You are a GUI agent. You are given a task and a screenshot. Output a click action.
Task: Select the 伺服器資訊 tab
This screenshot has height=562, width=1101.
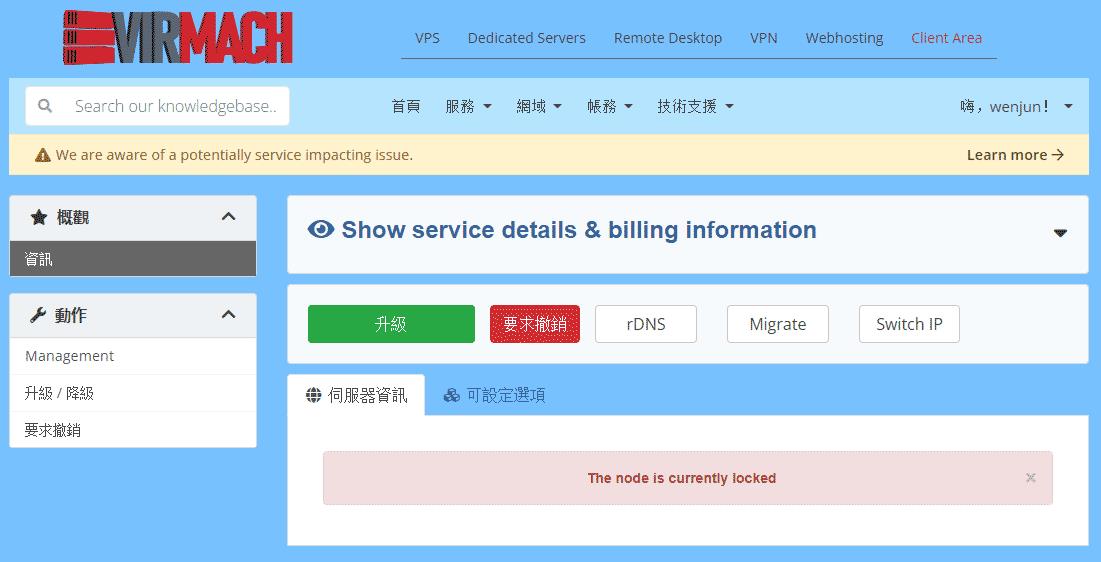(x=356, y=395)
